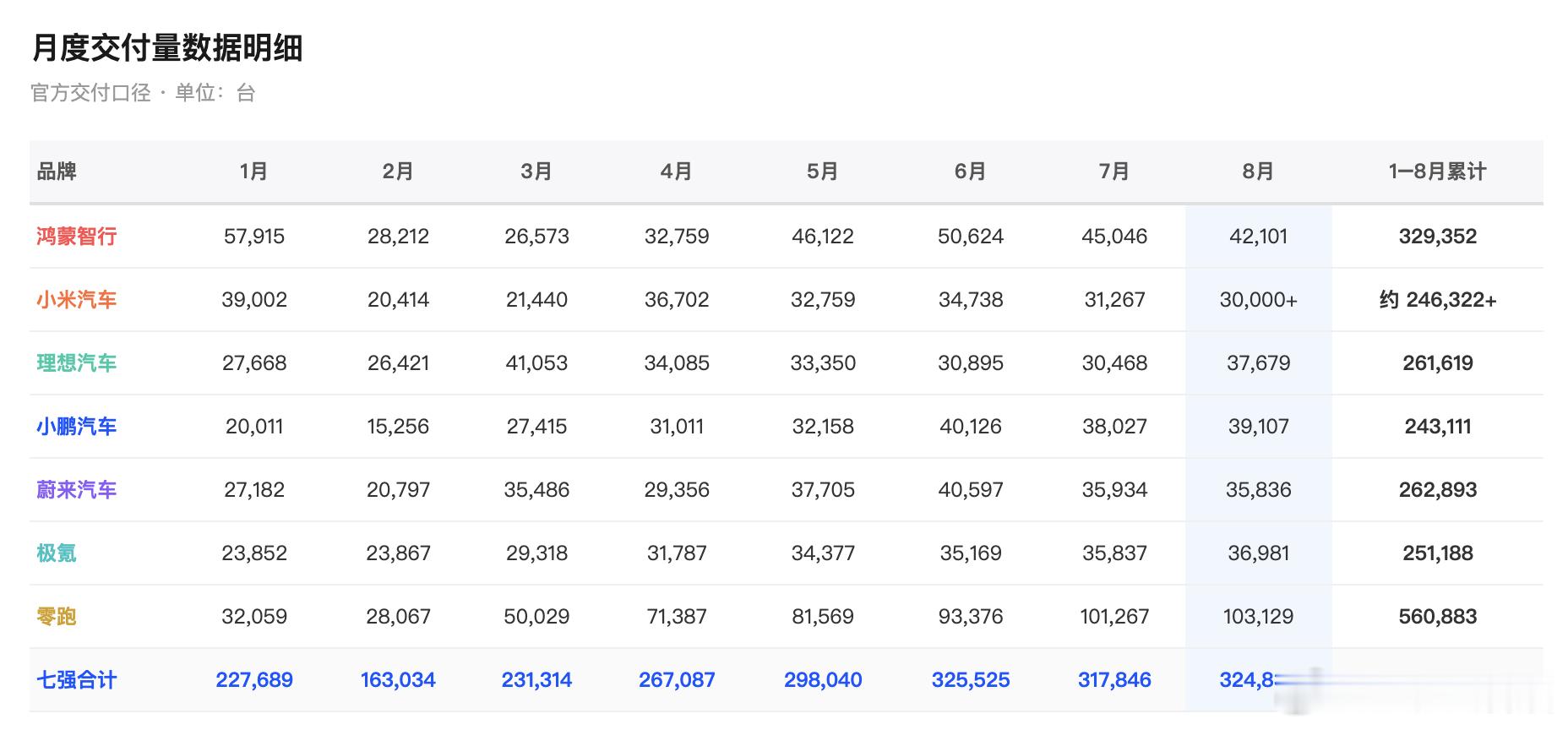Screen dimensions: 1568x730
Task: Select the brand name 极氪
Action: [57, 553]
